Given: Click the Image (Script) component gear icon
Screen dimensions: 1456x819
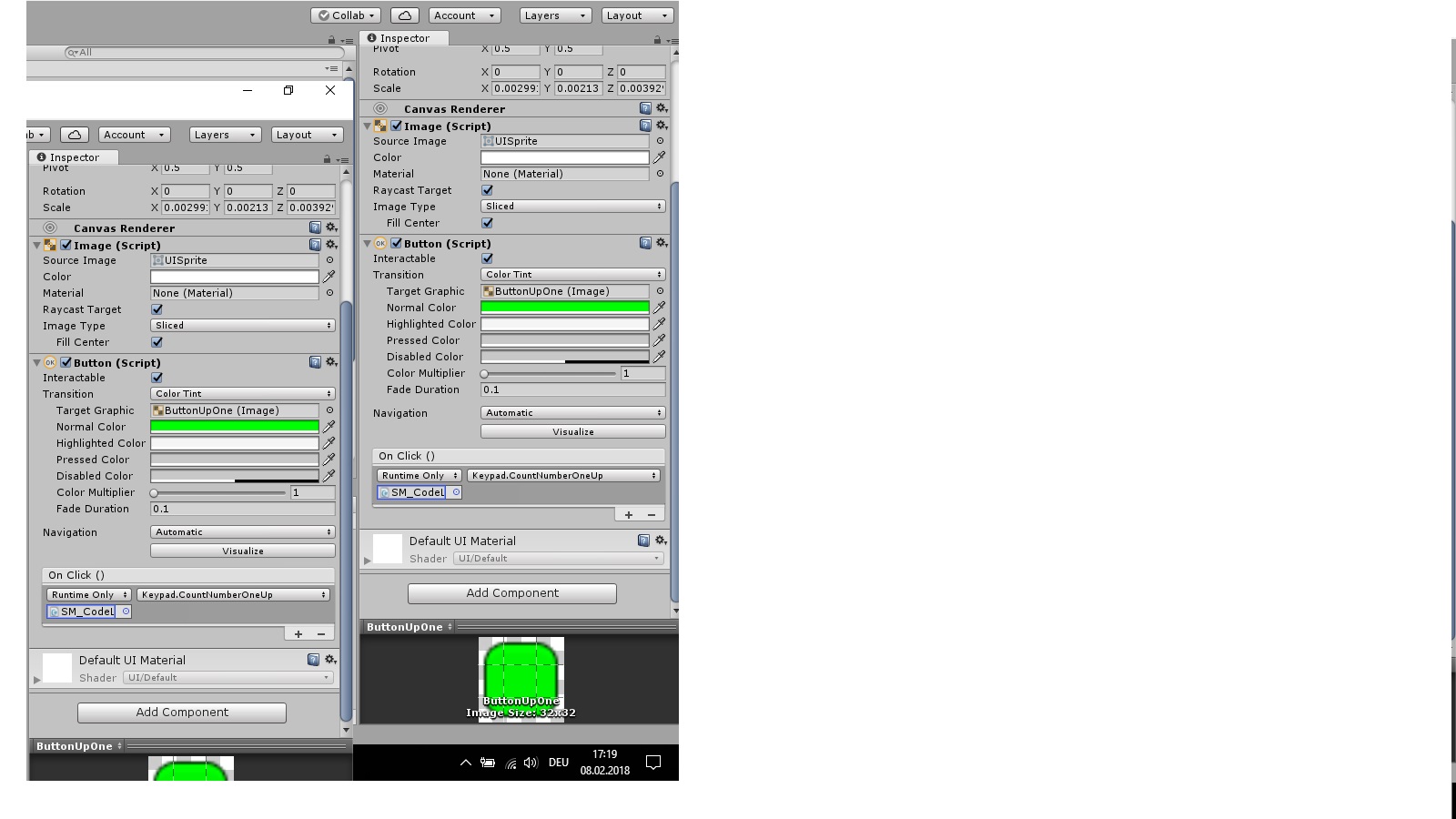Looking at the screenshot, I should click(662, 126).
